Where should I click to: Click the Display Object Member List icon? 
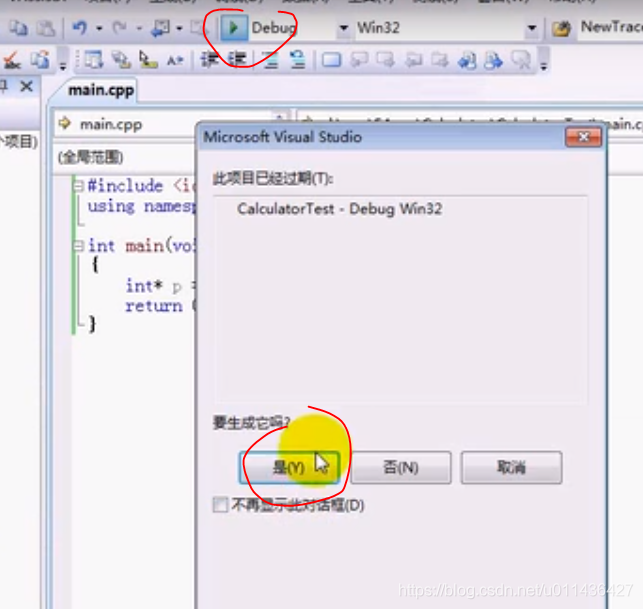pos(94,60)
